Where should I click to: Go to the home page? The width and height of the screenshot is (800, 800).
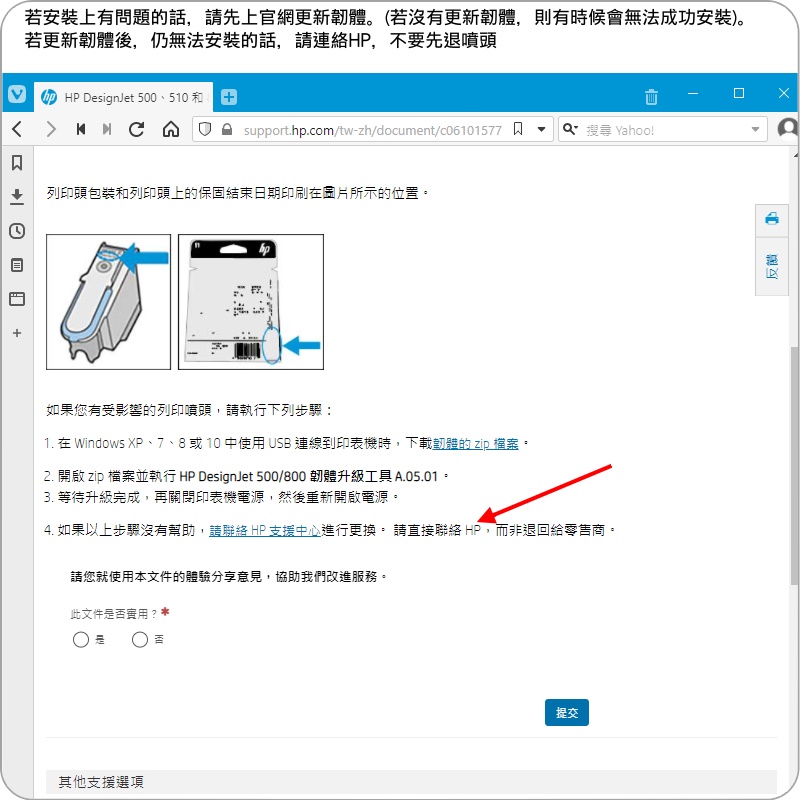pos(171,129)
